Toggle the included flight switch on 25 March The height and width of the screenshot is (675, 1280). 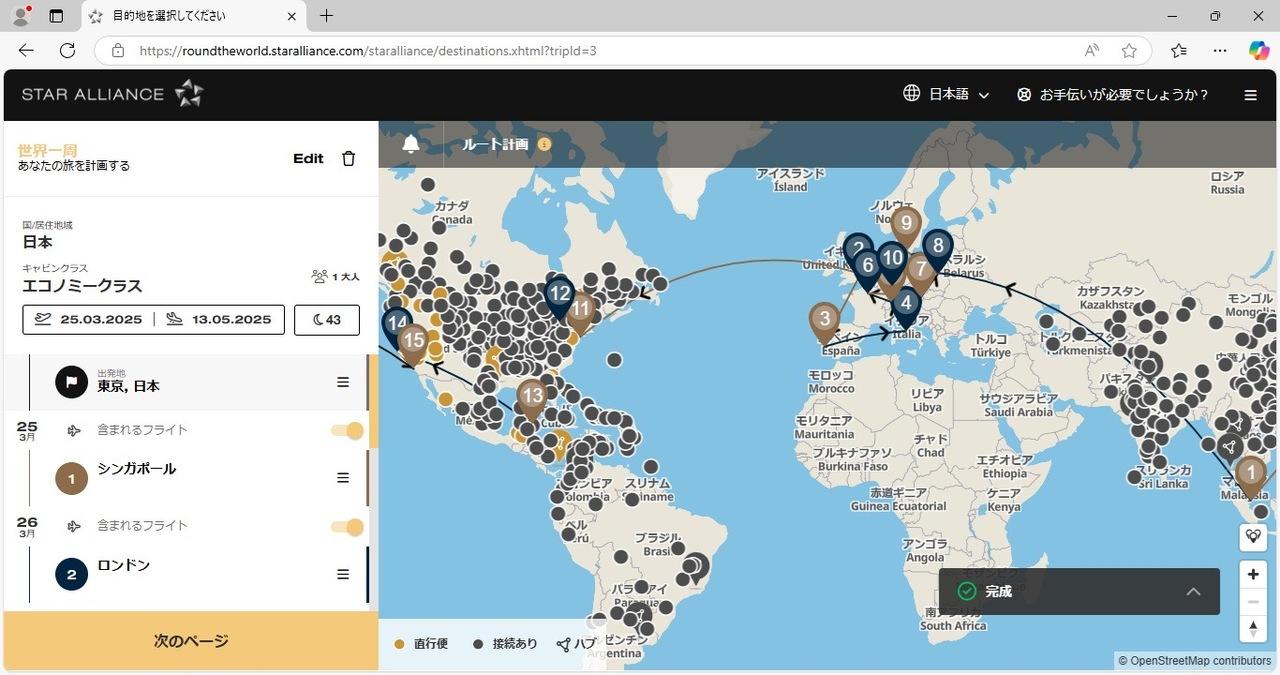click(x=347, y=430)
